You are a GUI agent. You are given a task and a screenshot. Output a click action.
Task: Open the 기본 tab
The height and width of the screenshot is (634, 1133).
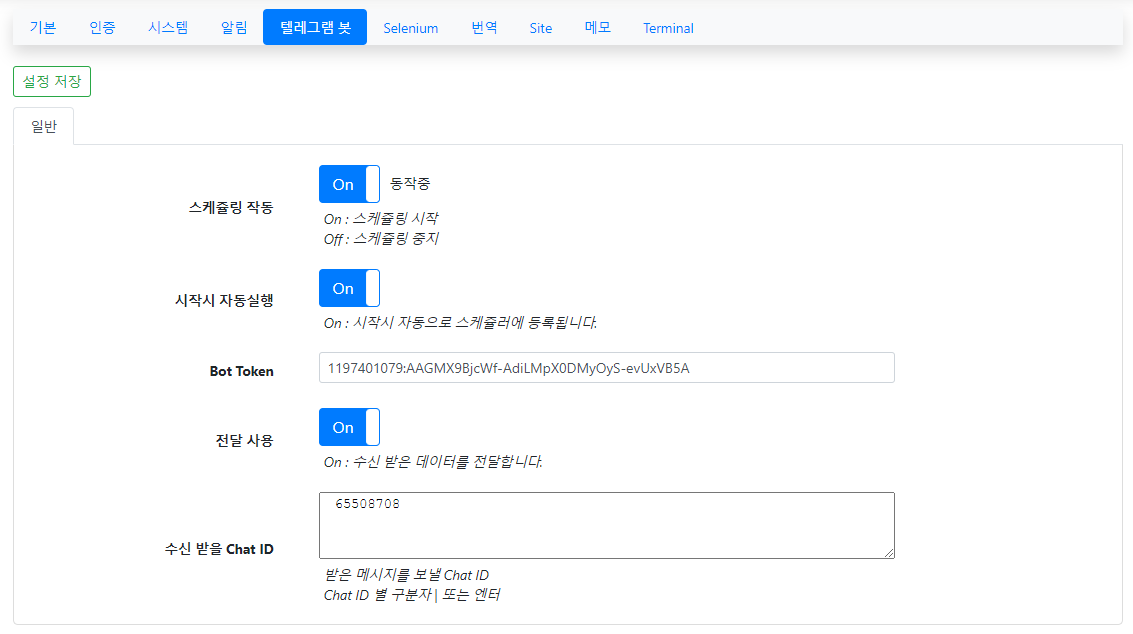click(42, 28)
